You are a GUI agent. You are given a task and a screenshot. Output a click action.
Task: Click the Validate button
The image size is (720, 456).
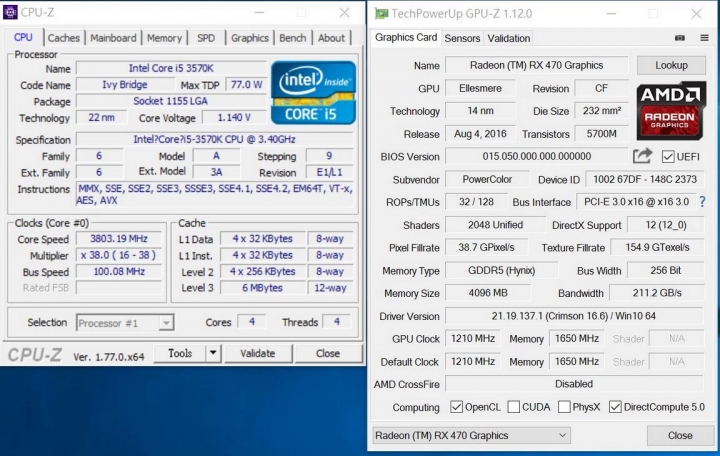258,353
